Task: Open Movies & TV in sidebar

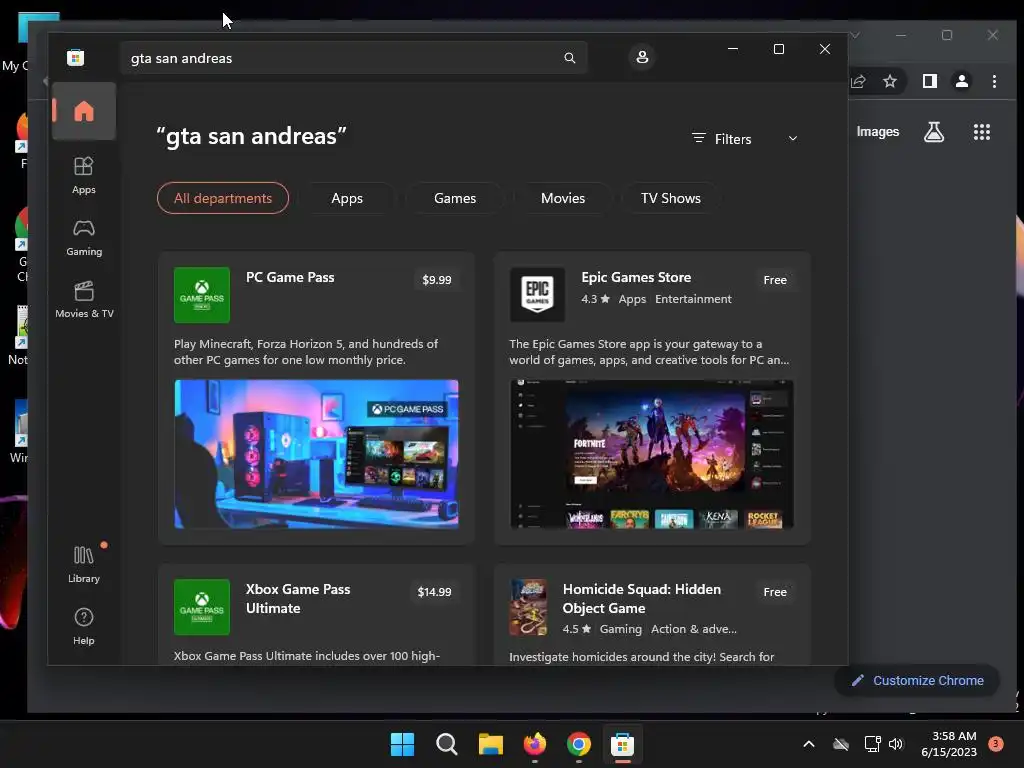Action: (84, 300)
